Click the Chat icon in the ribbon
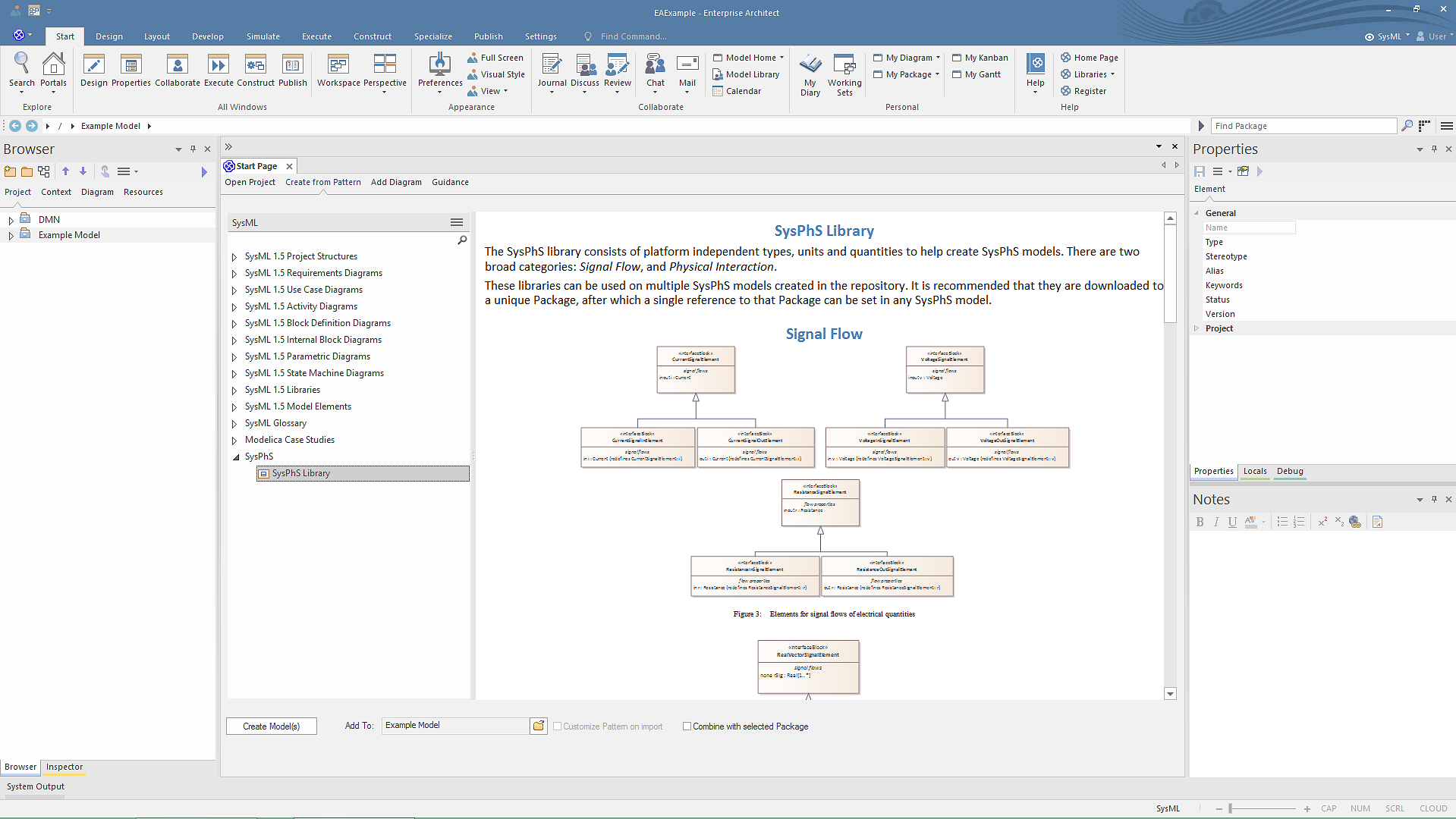Viewport: 1456px width, 819px height. point(655,64)
